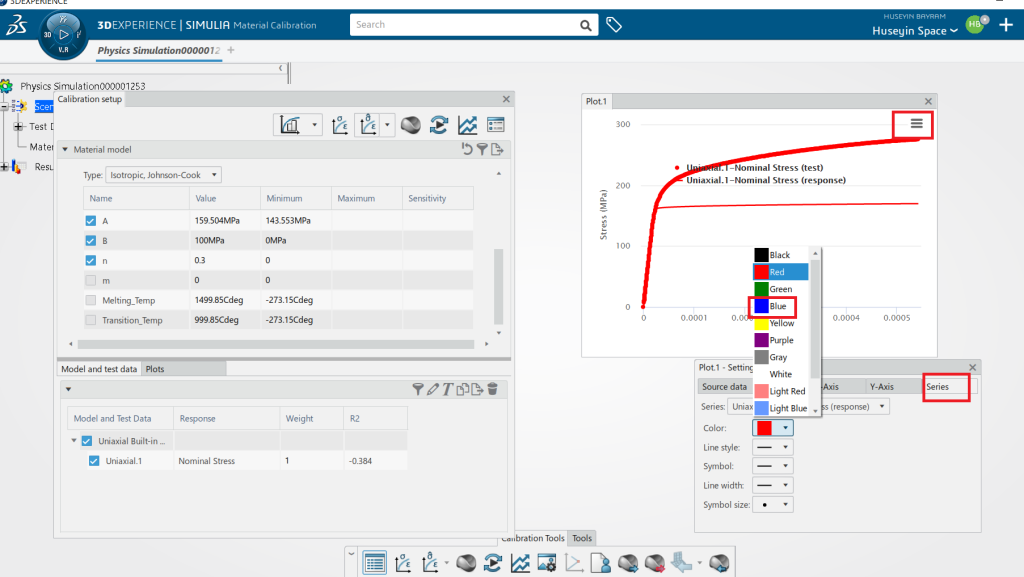Image resolution: width=1024 pixels, height=577 pixels.
Task: Toggle the Uniaxial.1 test data checkbox
Action: point(94,461)
